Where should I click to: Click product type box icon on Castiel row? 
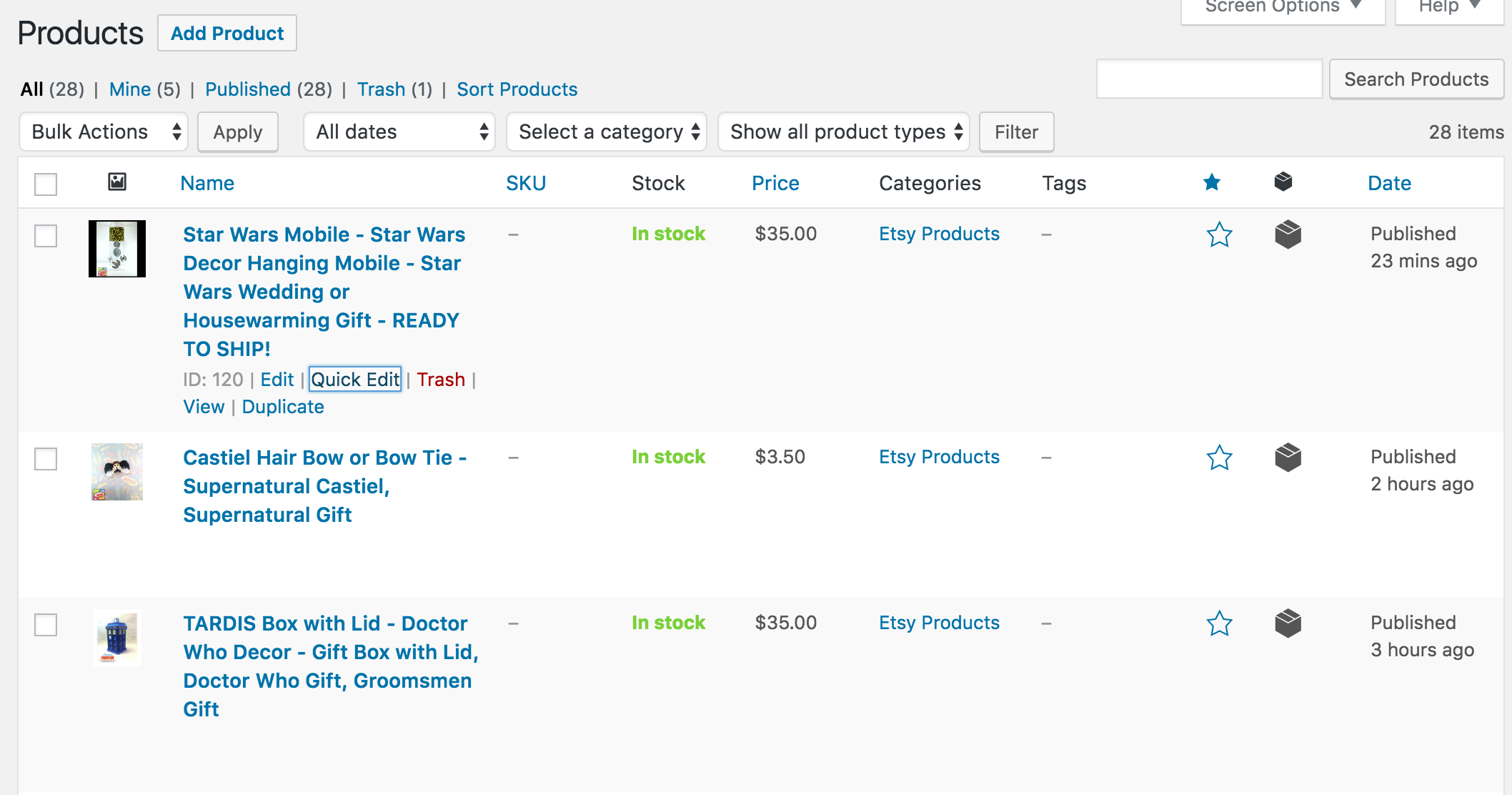point(1288,458)
